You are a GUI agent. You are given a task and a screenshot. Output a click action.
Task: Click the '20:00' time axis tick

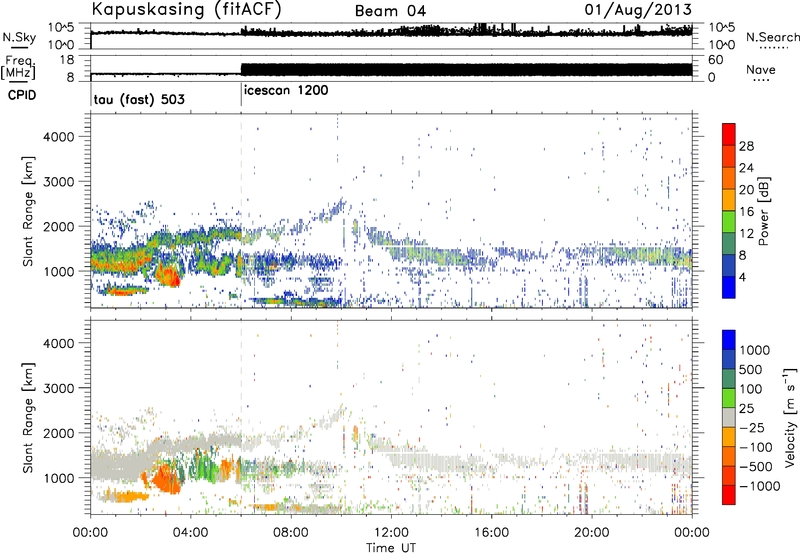[591, 533]
